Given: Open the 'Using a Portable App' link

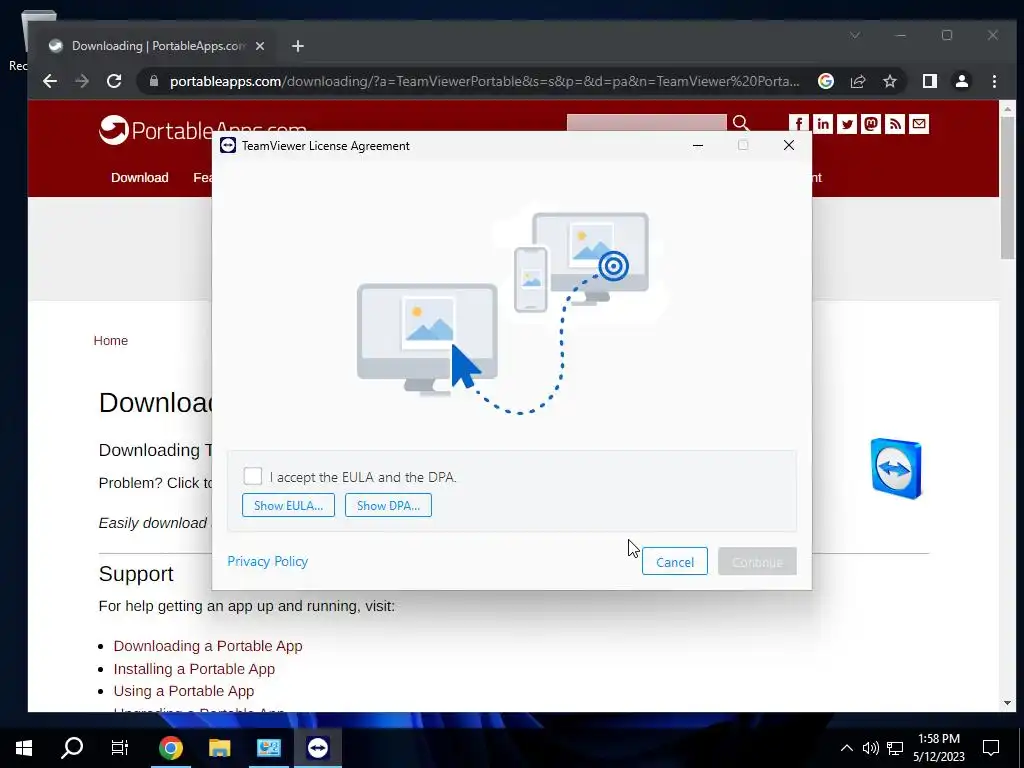Looking at the screenshot, I should (184, 691).
